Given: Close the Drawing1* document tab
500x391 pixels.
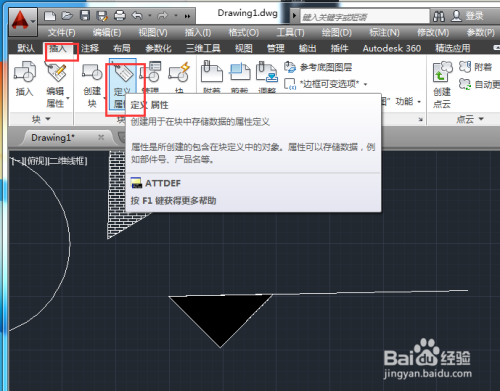Looking at the screenshot, I should click(x=101, y=137).
